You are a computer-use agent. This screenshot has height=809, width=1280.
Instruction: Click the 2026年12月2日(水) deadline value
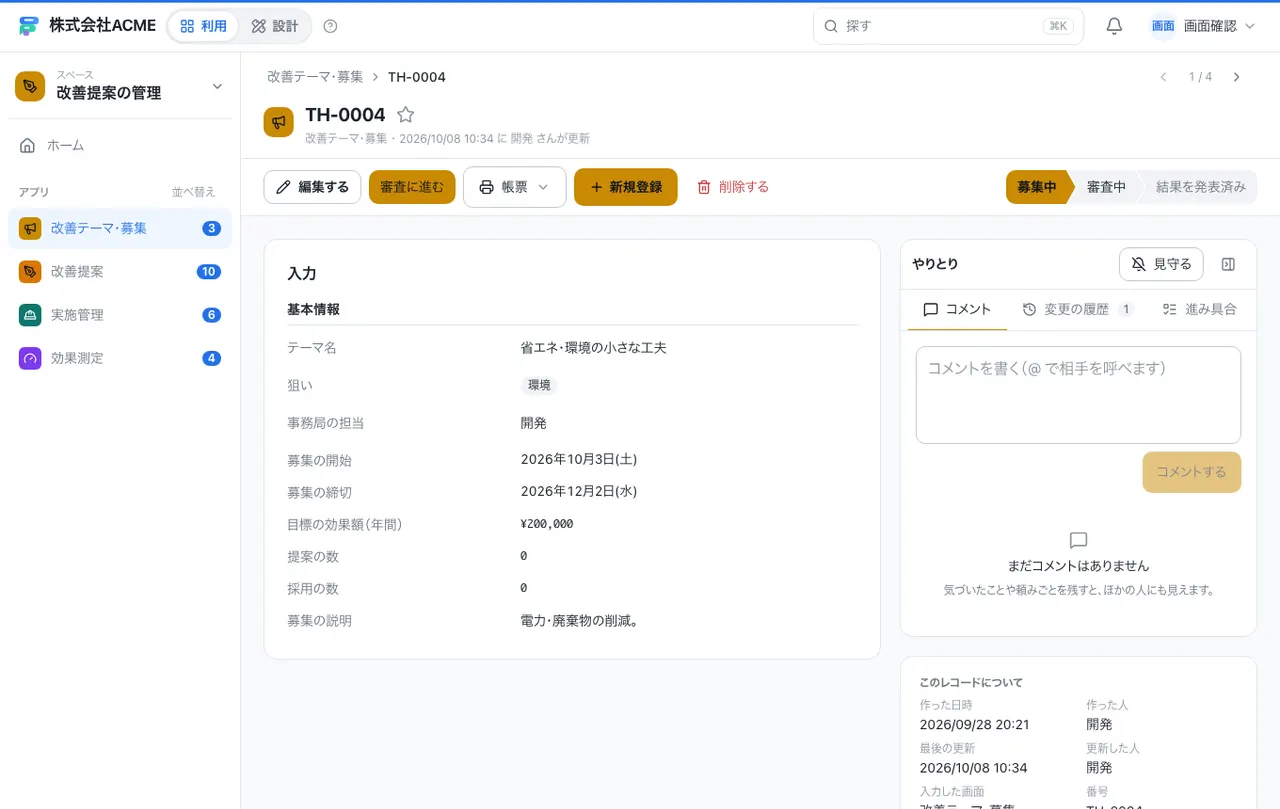pos(579,492)
